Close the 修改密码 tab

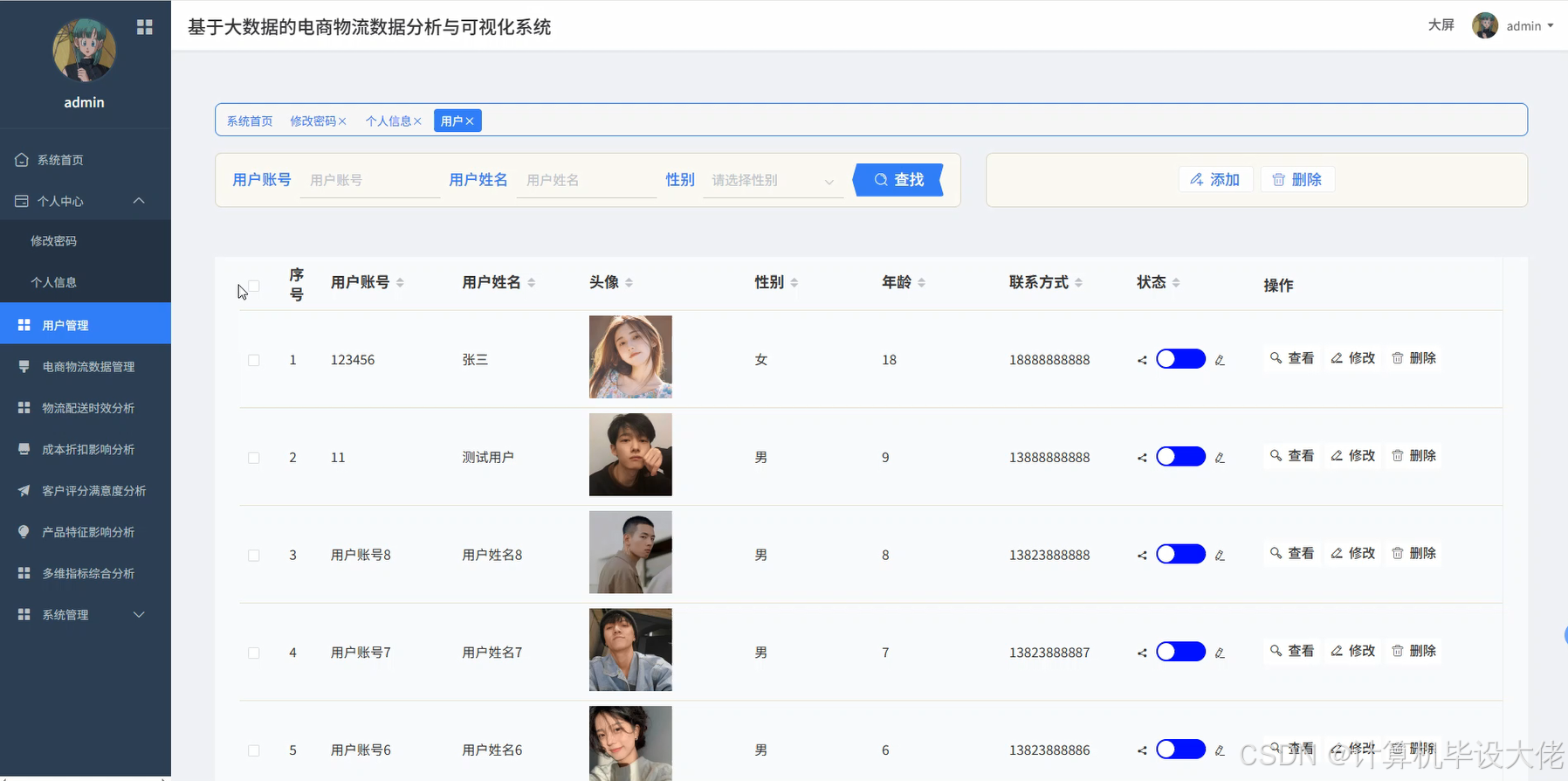point(342,121)
